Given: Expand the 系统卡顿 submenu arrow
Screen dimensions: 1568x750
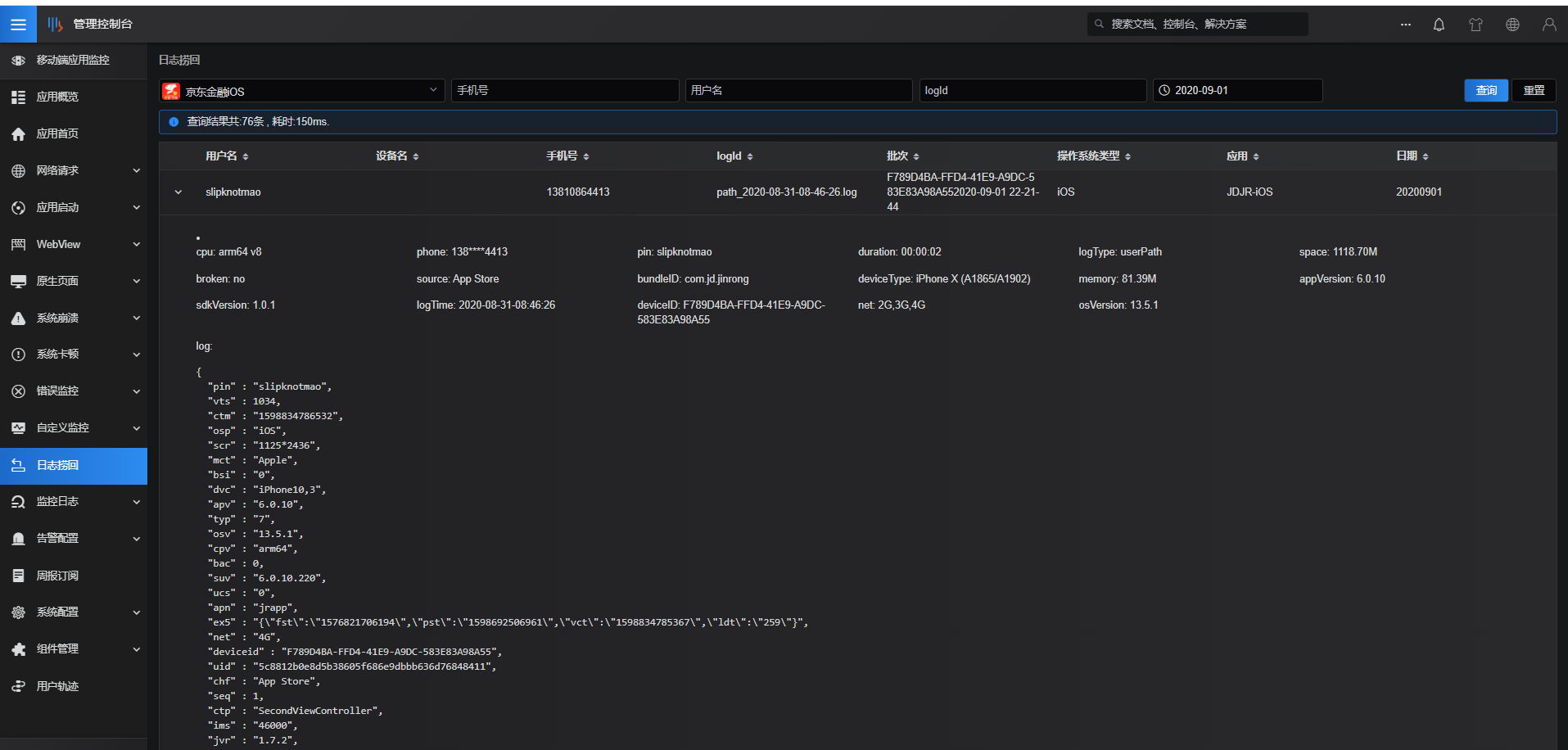Looking at the screenshot, I should (x=137, y=355).
